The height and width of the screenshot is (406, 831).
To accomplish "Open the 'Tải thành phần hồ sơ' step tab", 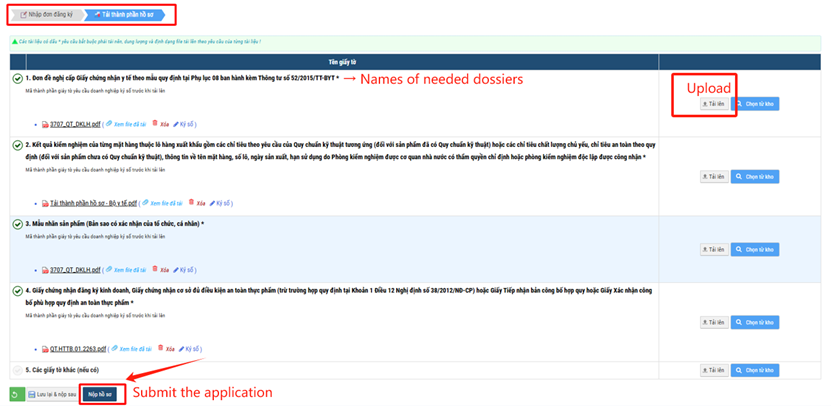I will coord(125,15).
